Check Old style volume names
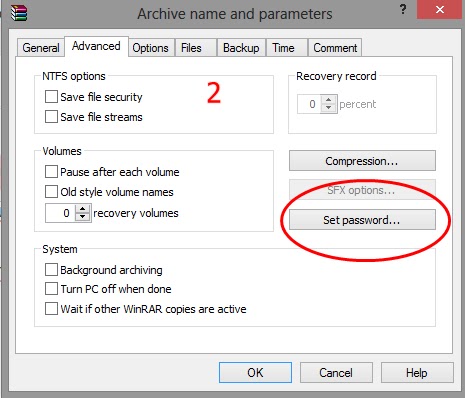The width and height of the screenshot is (465, 398). [51, 192]
